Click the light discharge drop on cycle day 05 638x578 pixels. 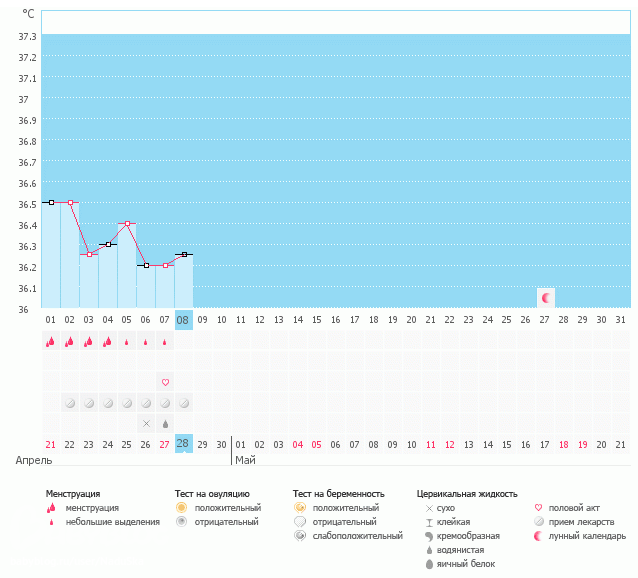coord(126,342)
